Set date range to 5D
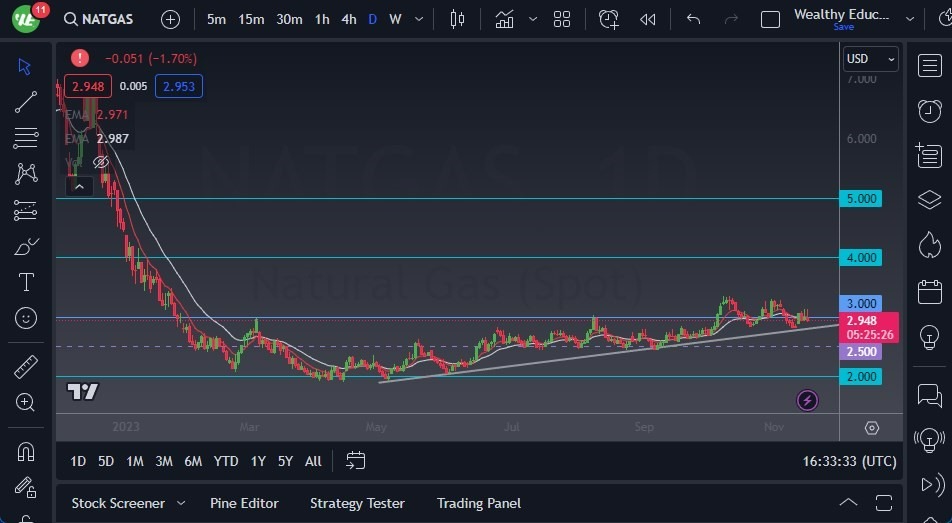 coord(106,461)
